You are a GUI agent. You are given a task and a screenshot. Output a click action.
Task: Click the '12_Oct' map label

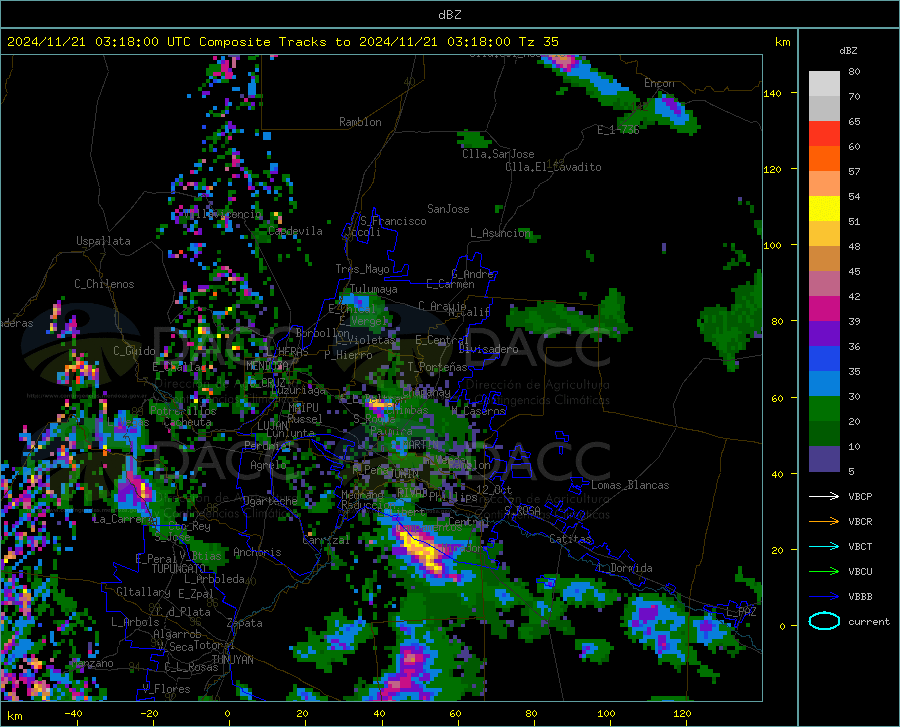click(494, 490)
